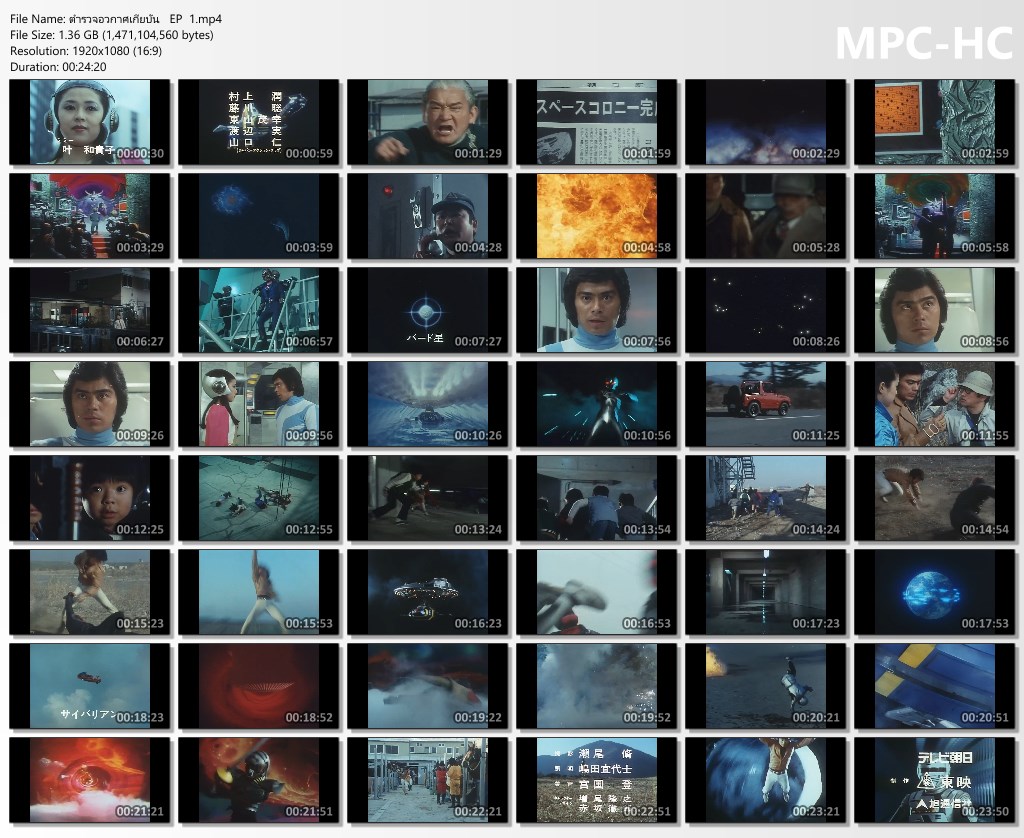Select the helmeted woman thumbnail at 00:00:30

89,122
